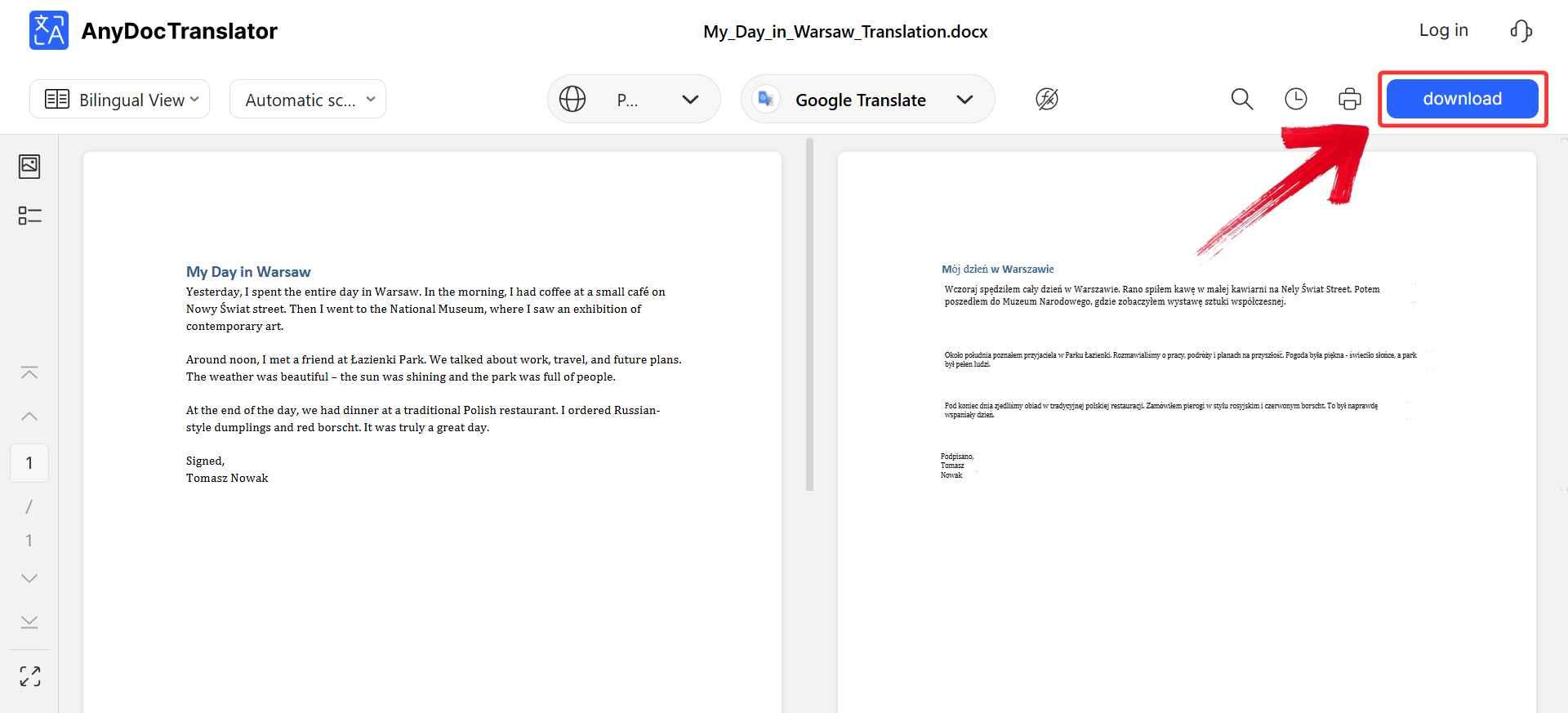The height and width of the screenshot is (713, 1568).
Task: Open the outline list icon in sidebar
Action: click(29, 216)
